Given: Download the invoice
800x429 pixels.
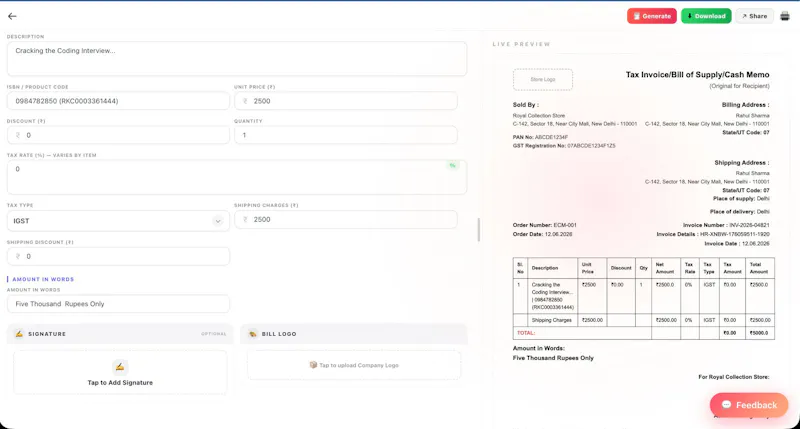Looking at the screenshot, I should (x=706, y=16).
